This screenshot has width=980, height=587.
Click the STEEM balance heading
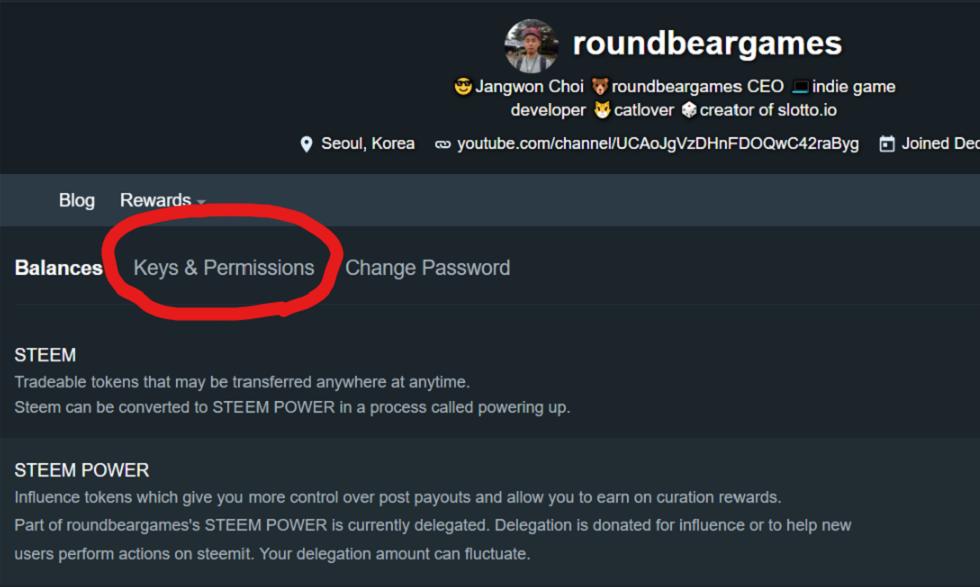click(45, 355)
